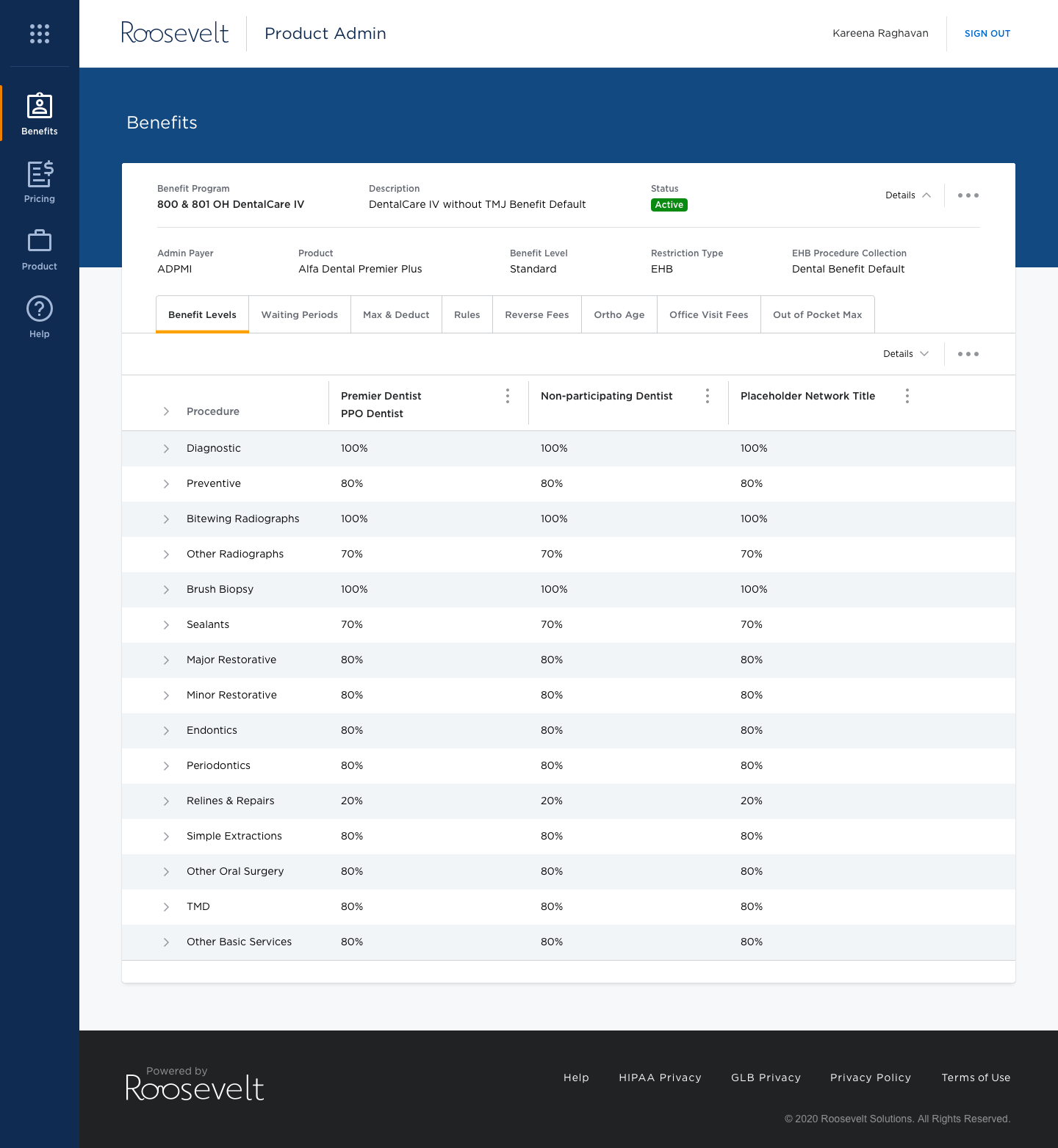Click the SIGN OUT link
Screen dimensions: 1058x1148
987,34
